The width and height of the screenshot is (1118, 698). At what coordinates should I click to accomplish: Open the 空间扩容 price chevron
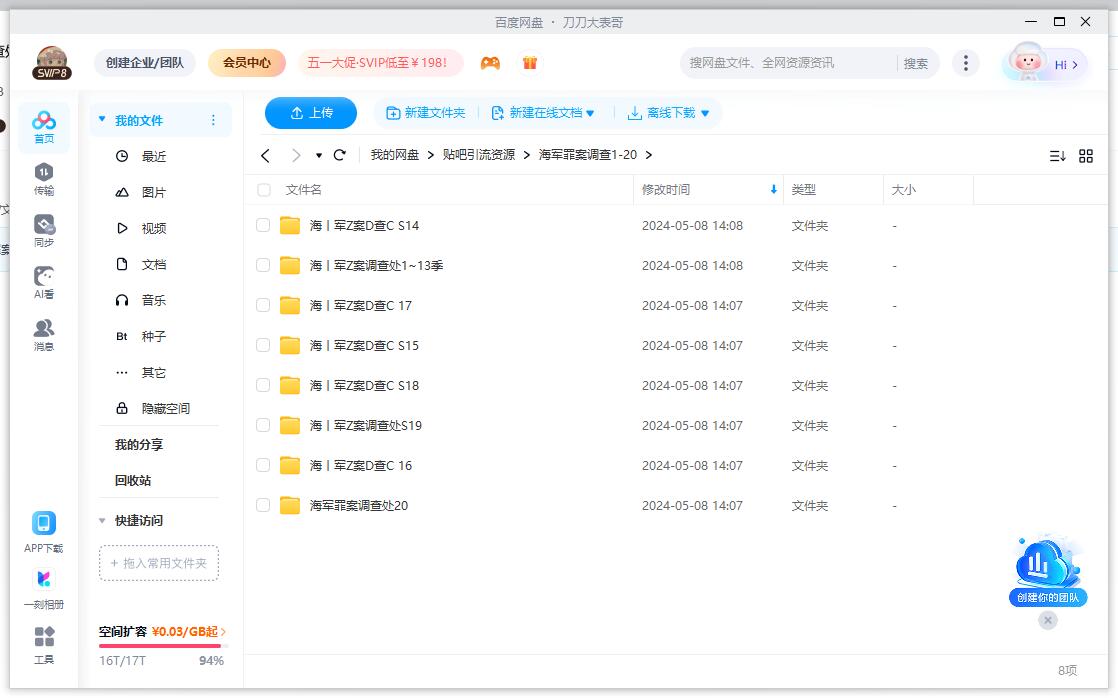tap(223, 632)
